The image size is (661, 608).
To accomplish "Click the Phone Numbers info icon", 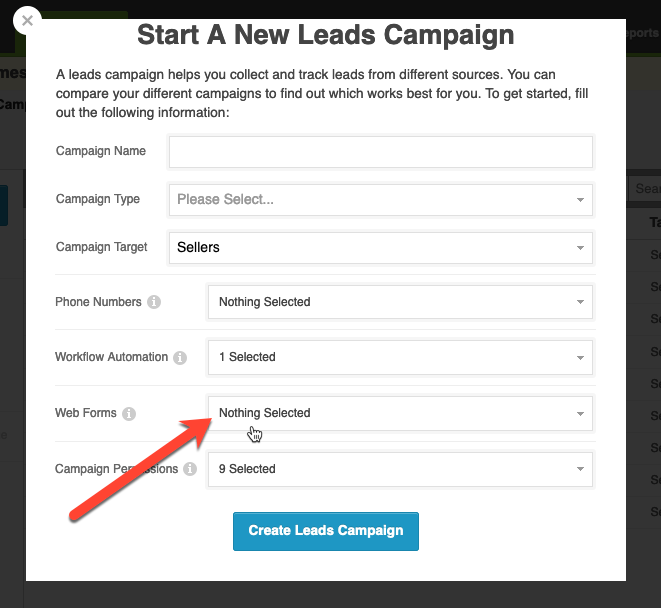I will coord(154,302).
